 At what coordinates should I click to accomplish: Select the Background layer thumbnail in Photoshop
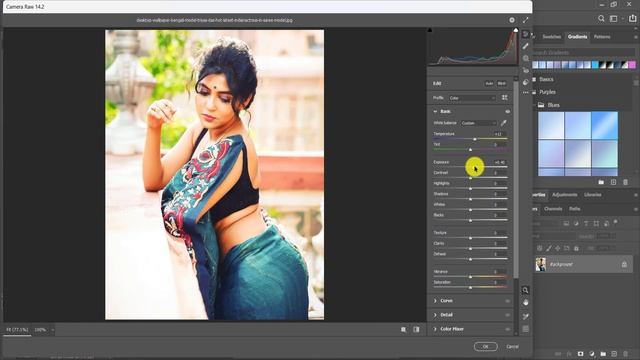tap(541, 264)
